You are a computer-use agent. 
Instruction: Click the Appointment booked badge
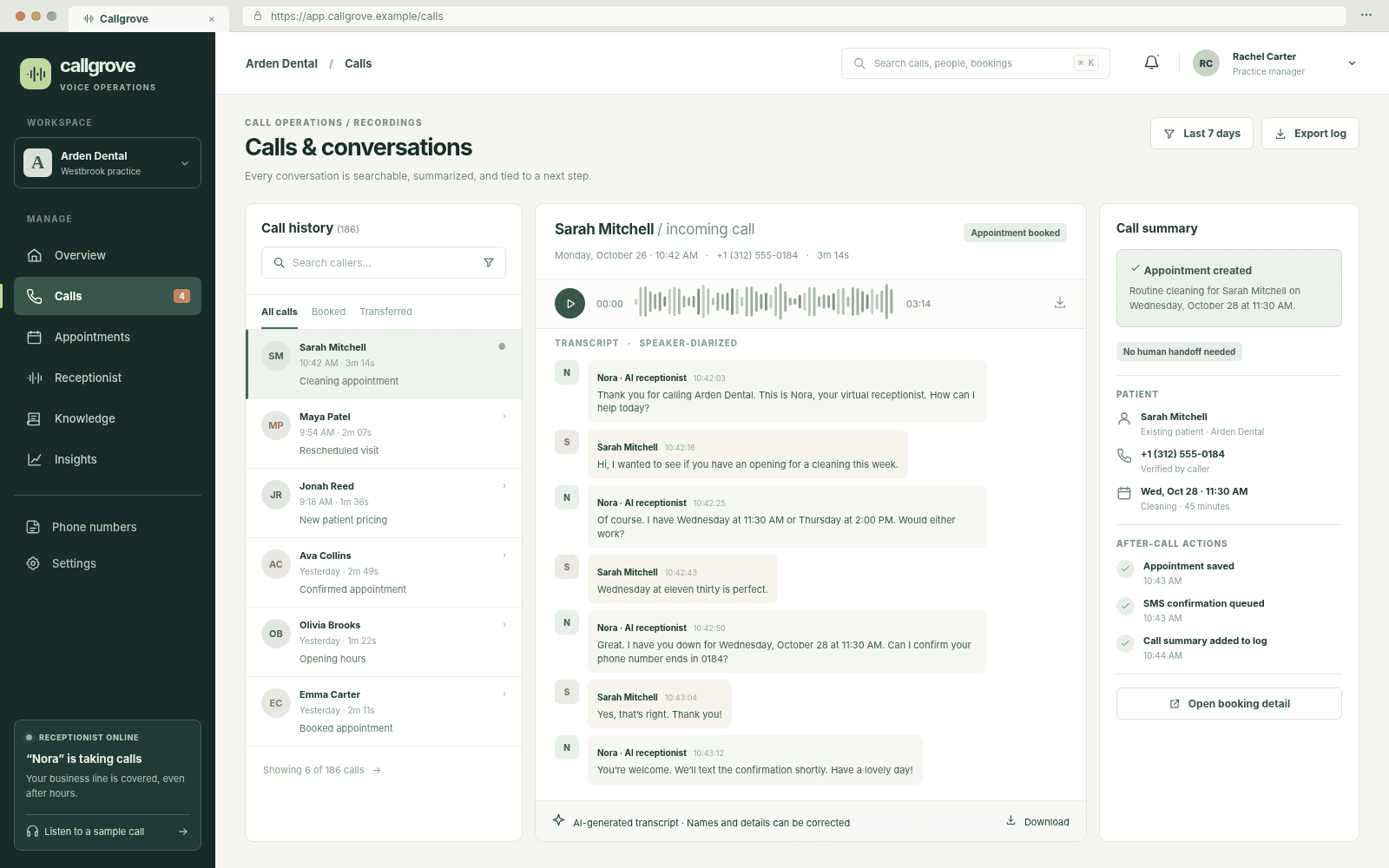tap(1015, 233)
